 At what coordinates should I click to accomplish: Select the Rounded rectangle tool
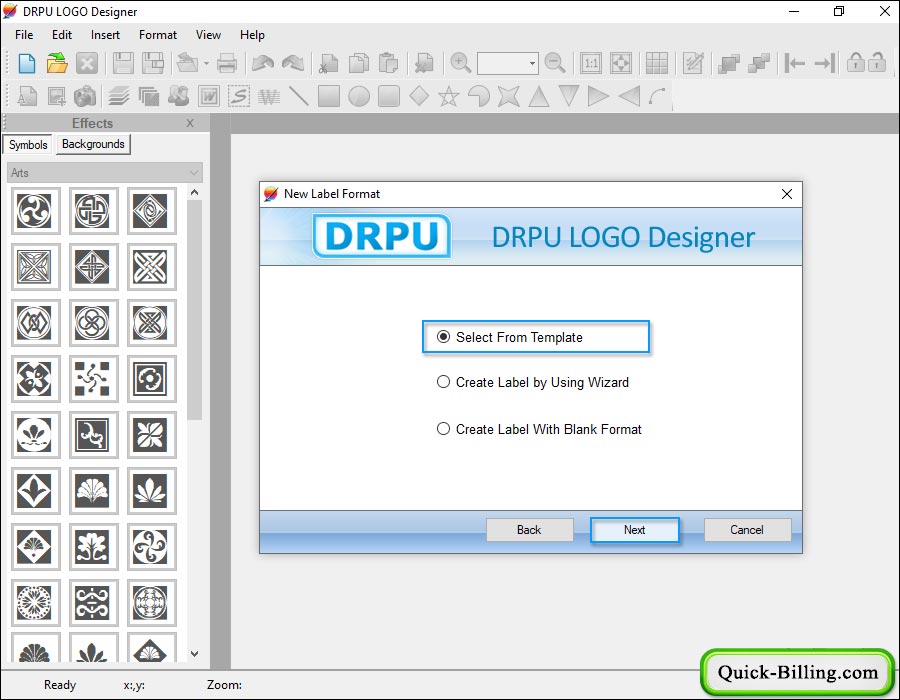pyautogui.click(x=389, y=96)
